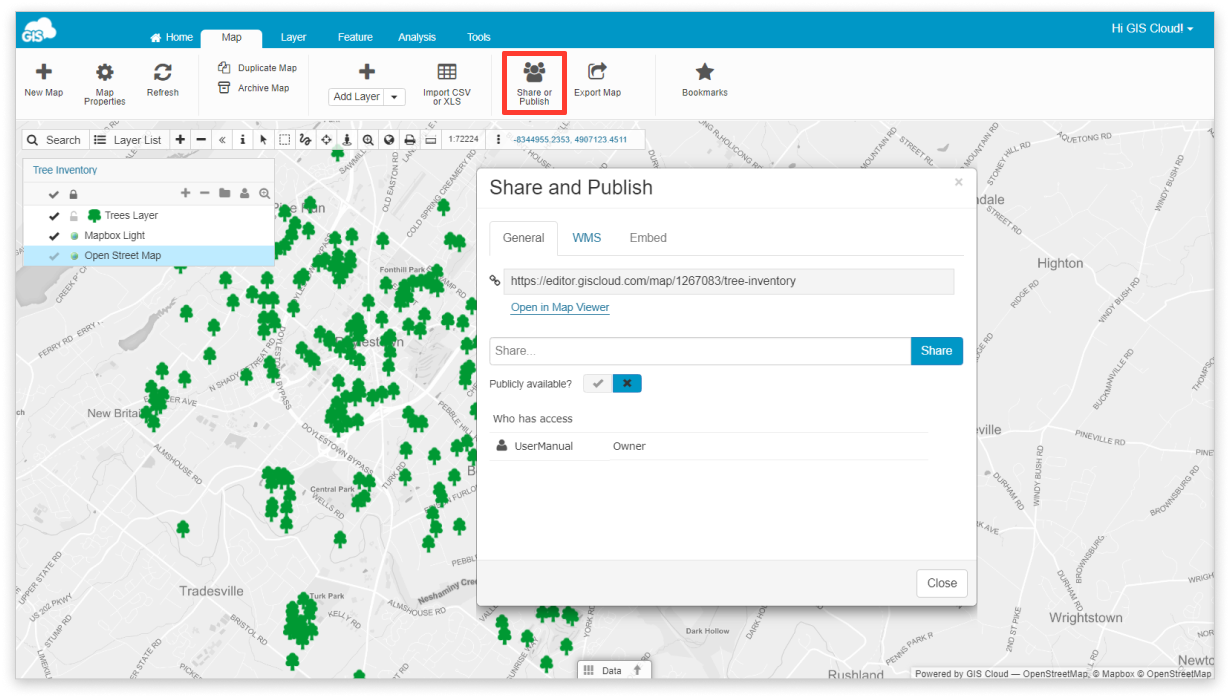Click Import CSV or XLS
Image resolution: width=1230 pixels, height=699 pixels.
446,83
